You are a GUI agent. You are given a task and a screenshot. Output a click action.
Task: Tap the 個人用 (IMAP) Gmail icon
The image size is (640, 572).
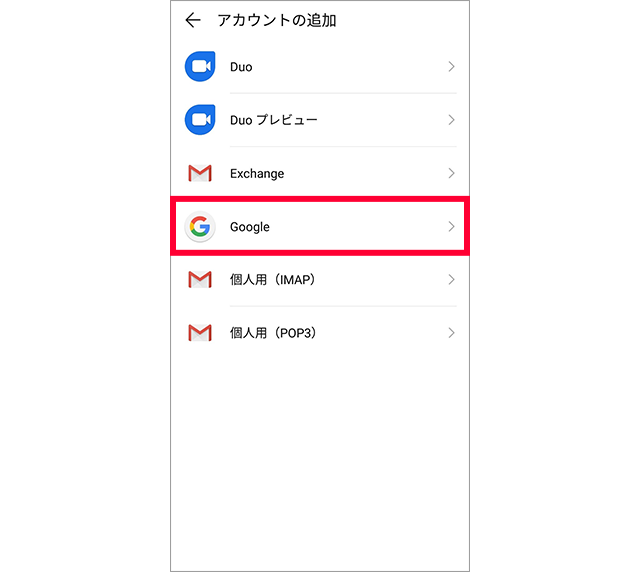point(200,280)
